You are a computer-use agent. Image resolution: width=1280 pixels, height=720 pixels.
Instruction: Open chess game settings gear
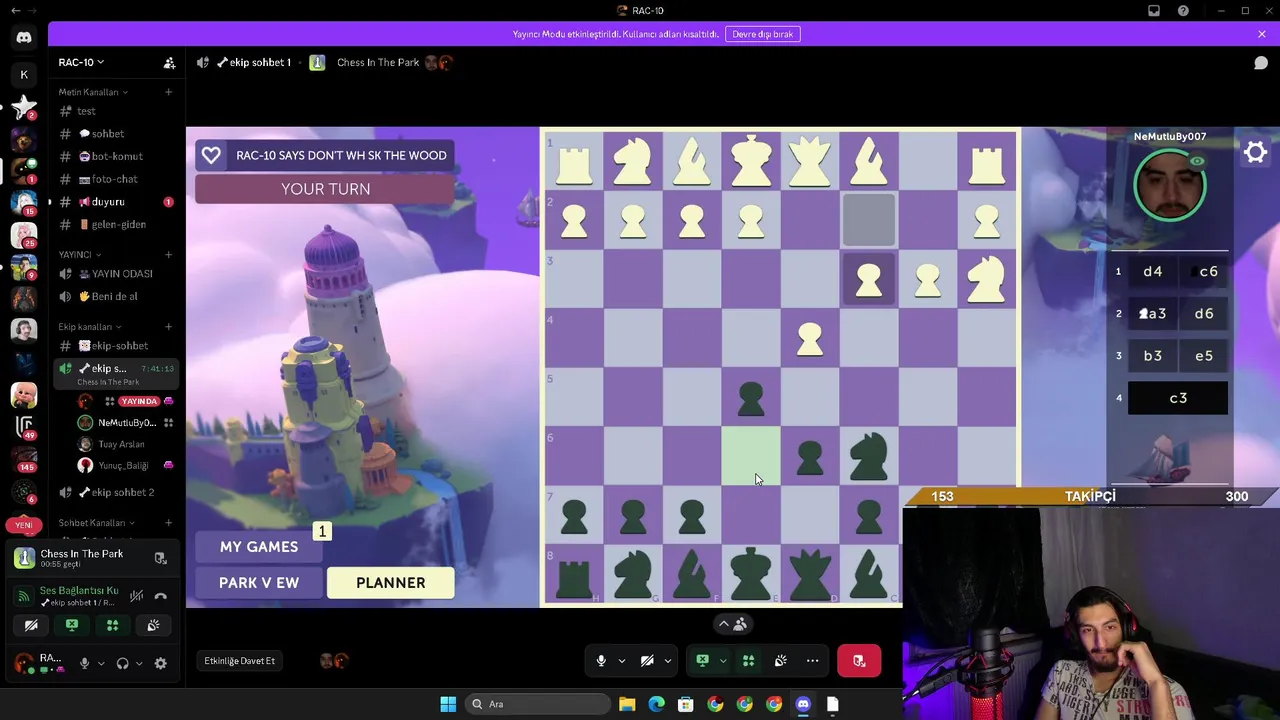(1255, 153)
